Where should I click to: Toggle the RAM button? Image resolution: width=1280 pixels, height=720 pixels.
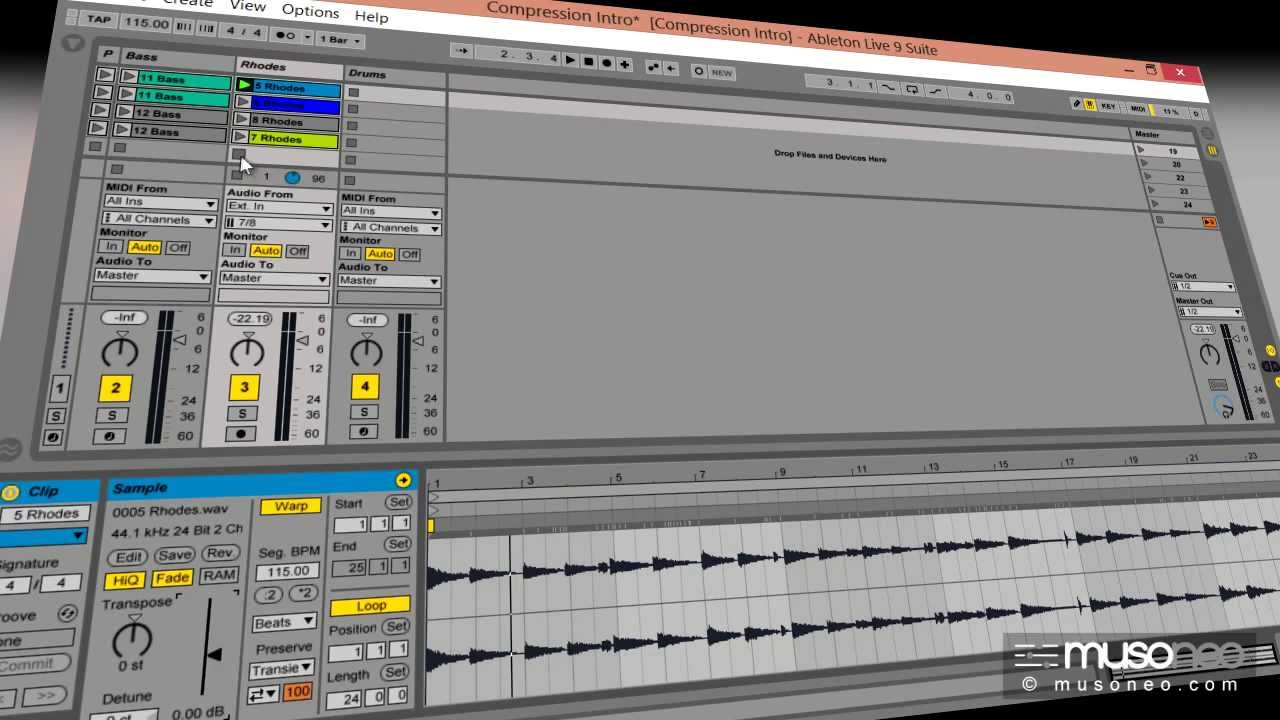[x=218, y=575]
